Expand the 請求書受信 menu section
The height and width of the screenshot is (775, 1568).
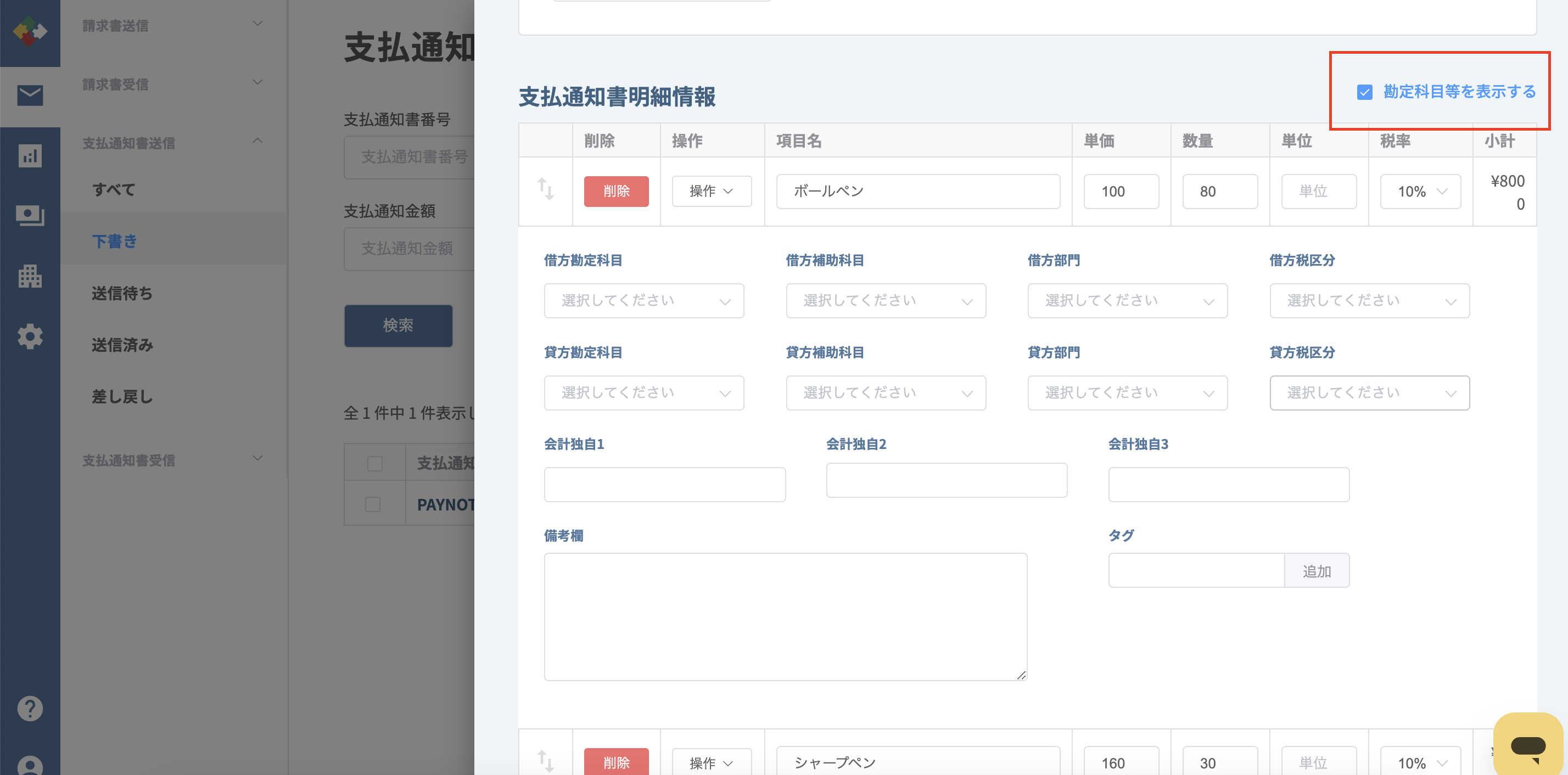[173, 84]
